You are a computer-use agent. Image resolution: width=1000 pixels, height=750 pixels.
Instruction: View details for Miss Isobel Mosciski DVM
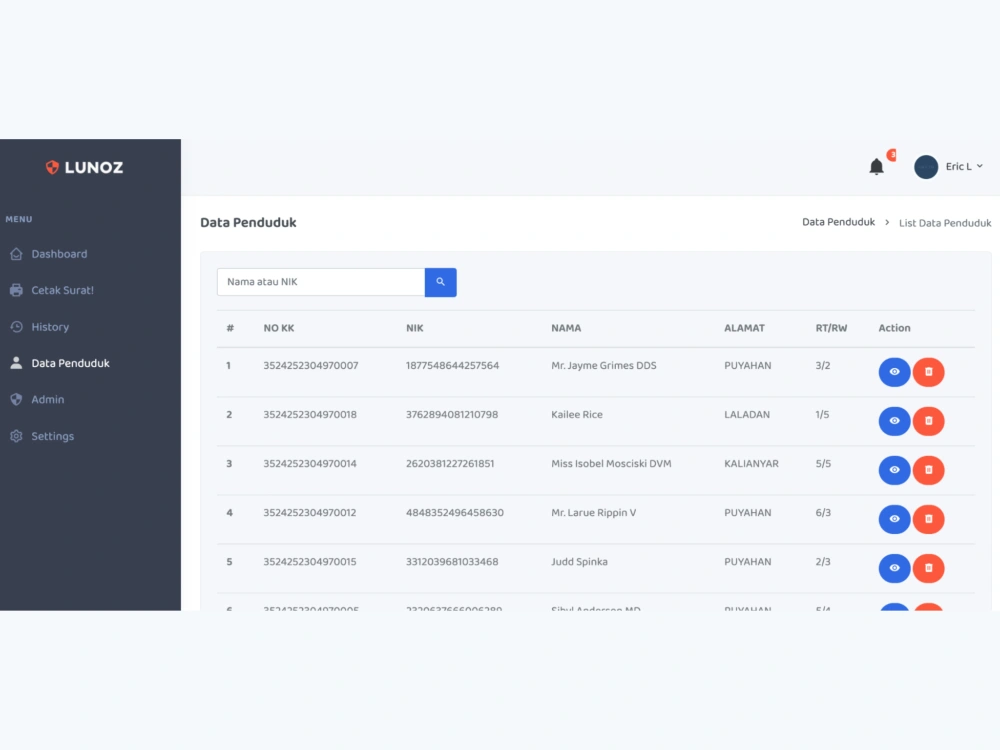894,470
